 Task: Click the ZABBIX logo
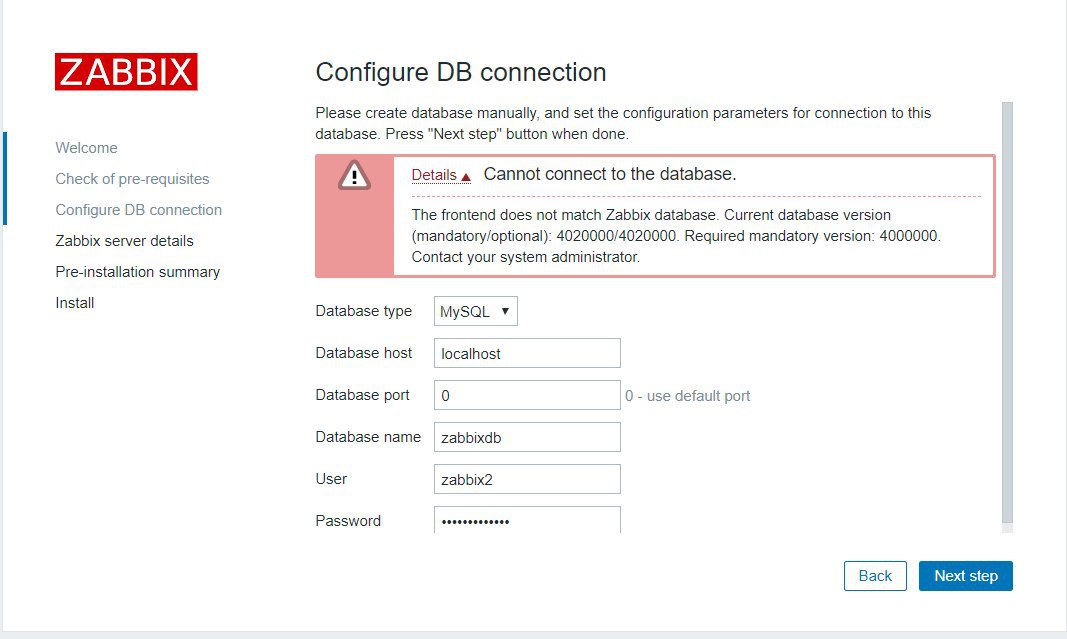(126, 71)
